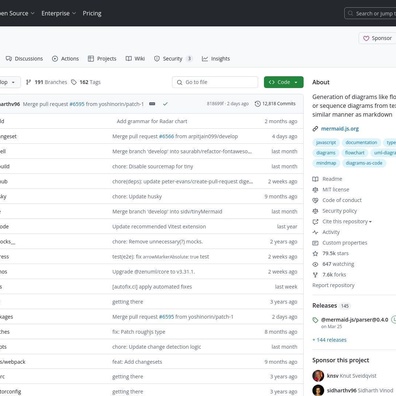Select the diagrams-as-code topic tag
Screen dimensions: 396x396
click(x=364, y=163)
